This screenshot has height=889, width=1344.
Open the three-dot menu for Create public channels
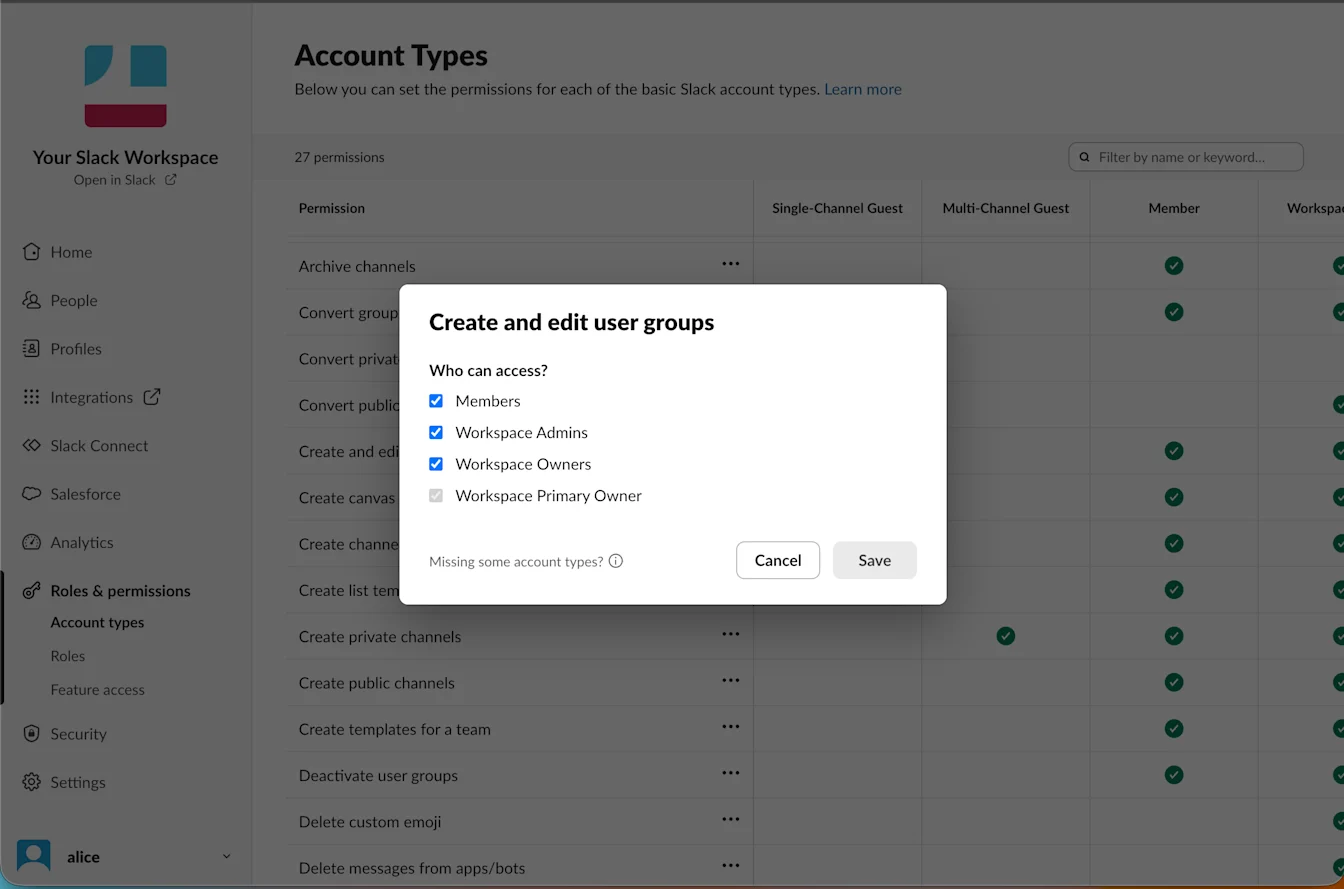(731, 681)
